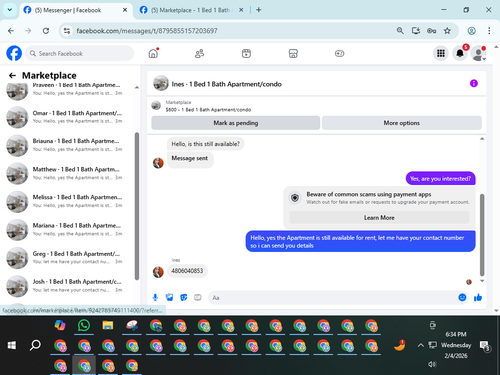The width and height of the screenshot is (500, 375).
Task: Open WhatsApp from the taskbar
Action: tap(84, 325)
